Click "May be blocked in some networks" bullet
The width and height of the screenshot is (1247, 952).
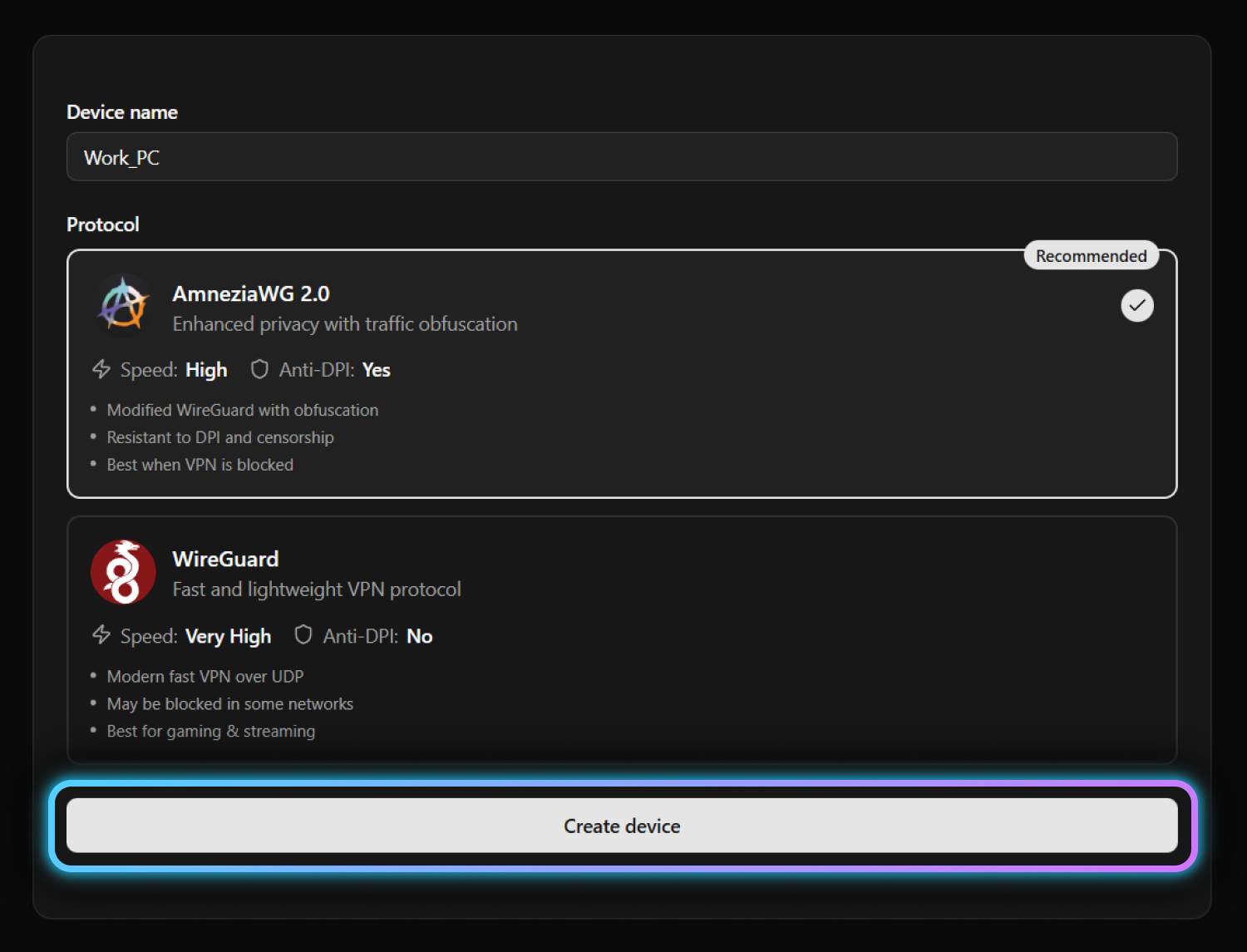point(230,704)
